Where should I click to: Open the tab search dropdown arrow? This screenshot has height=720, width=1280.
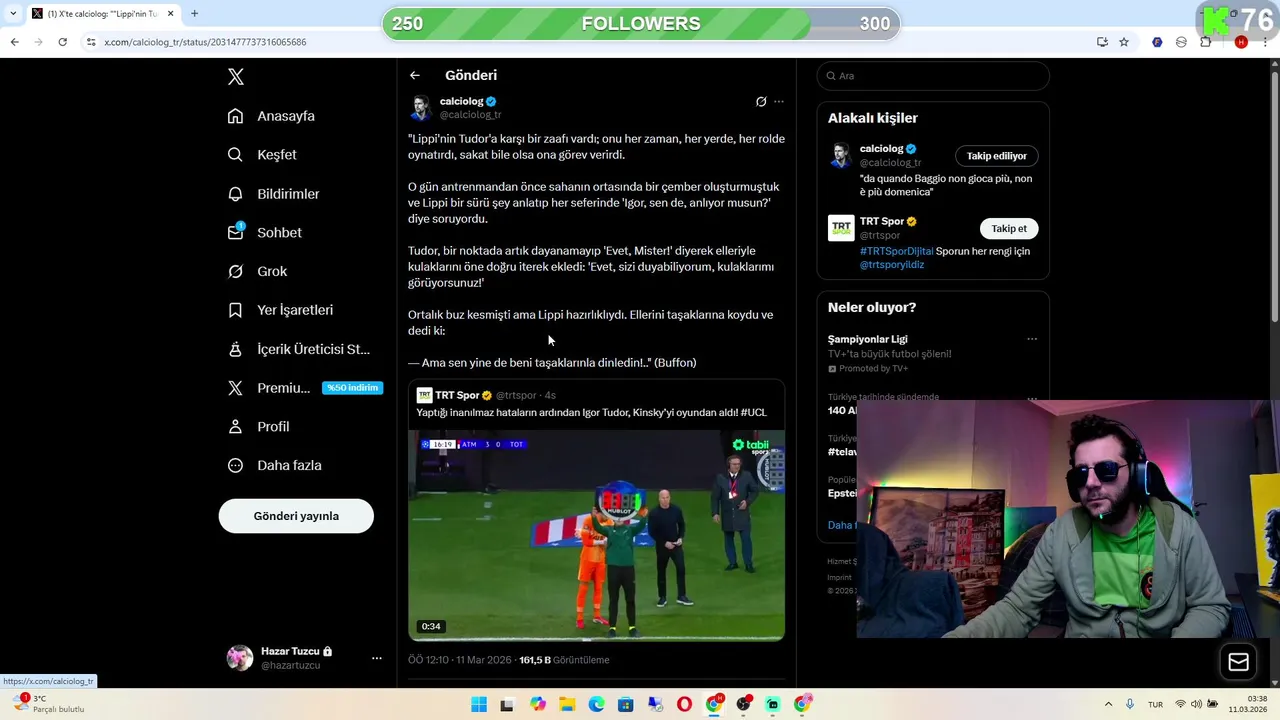pos(13,13)
